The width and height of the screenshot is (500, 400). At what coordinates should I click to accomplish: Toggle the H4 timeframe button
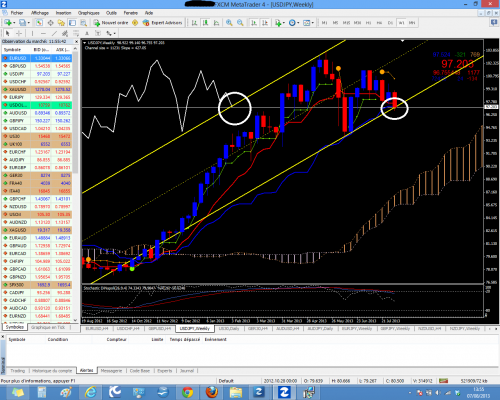[379, 23]
